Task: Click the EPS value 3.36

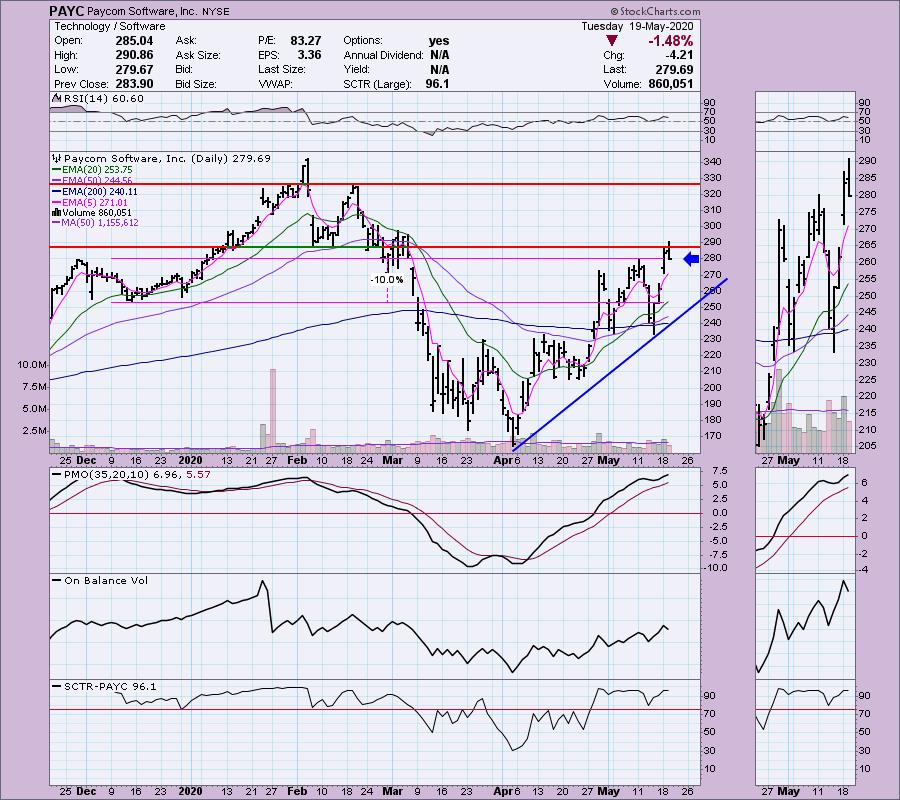Action: (x=309, y=55)
